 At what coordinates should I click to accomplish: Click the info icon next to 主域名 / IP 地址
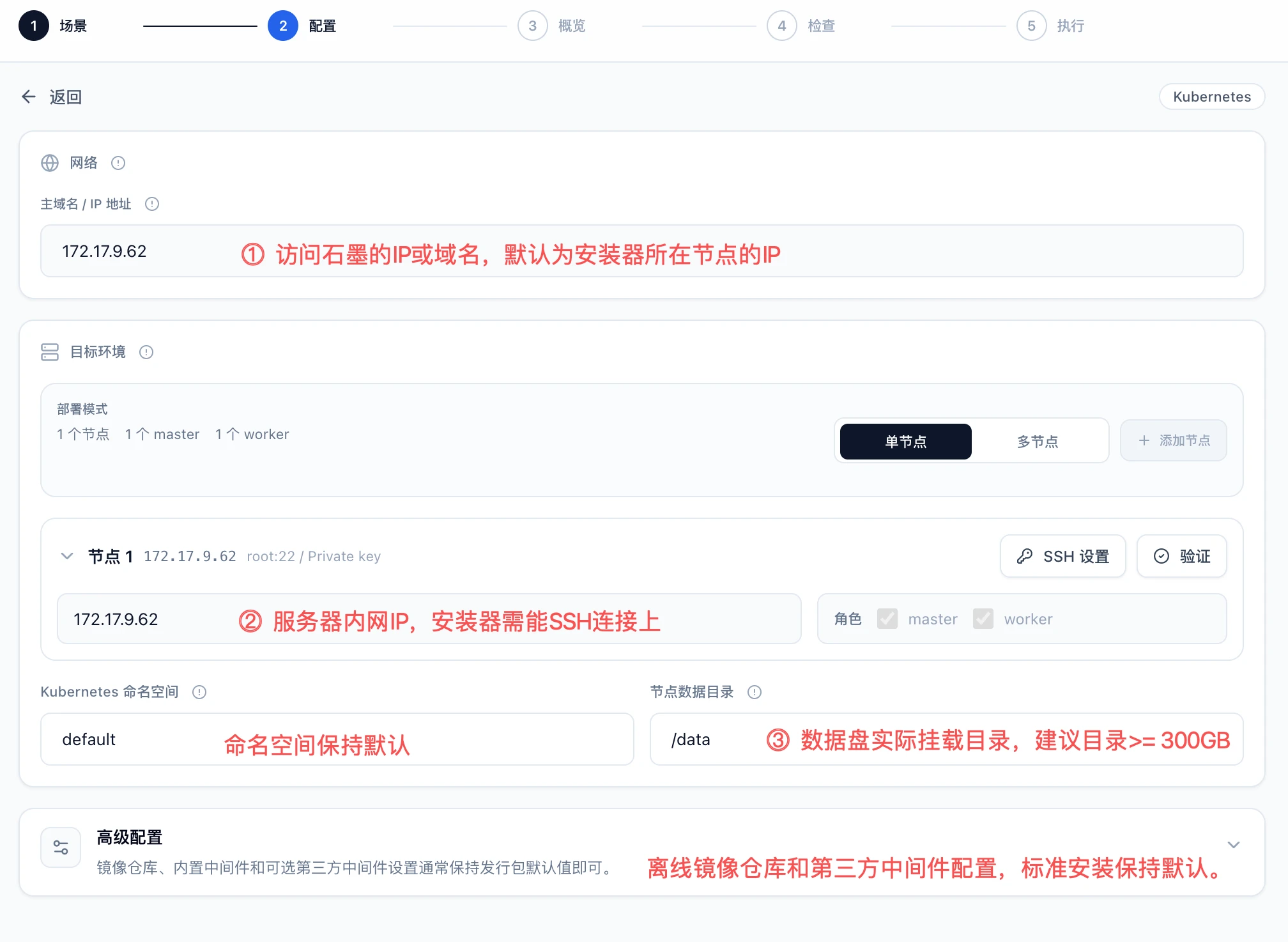click(152, 204)
